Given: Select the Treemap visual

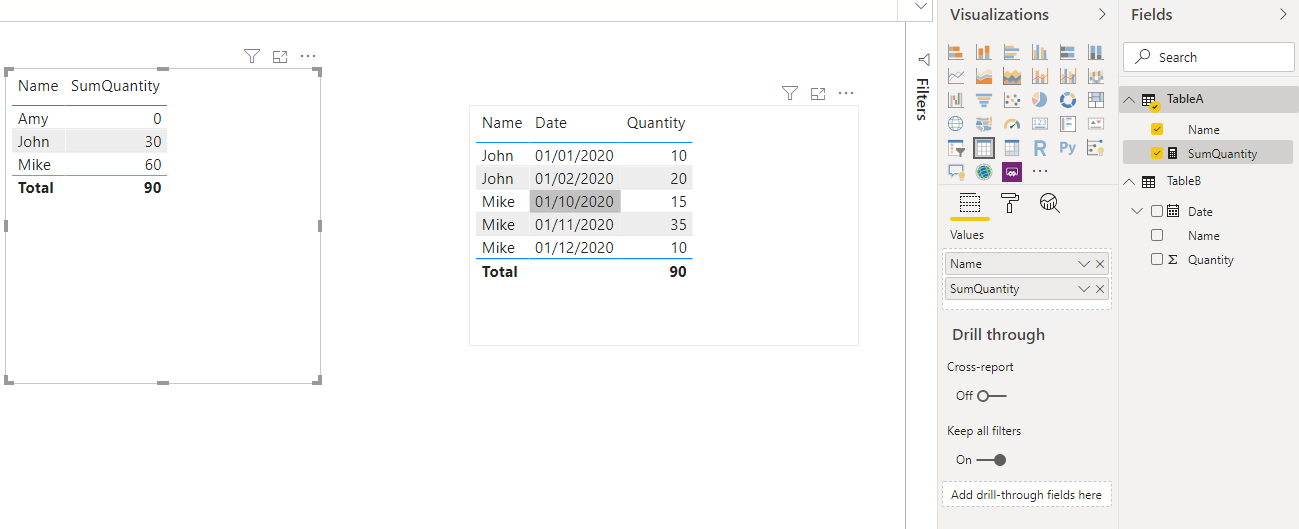Looking at the screenshot, I should click(x=1095, y=100).
